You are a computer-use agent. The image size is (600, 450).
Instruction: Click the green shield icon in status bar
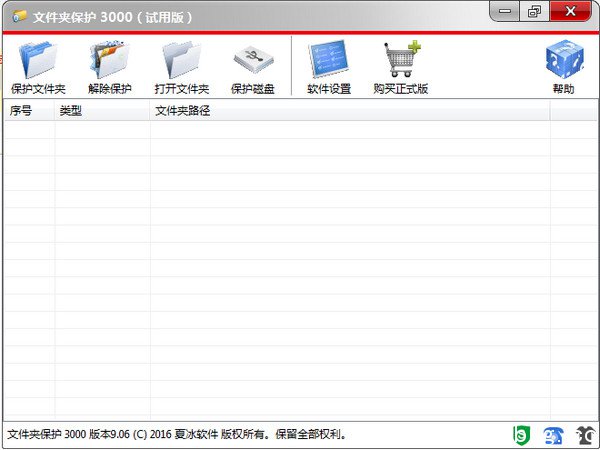tap(520, 435)
